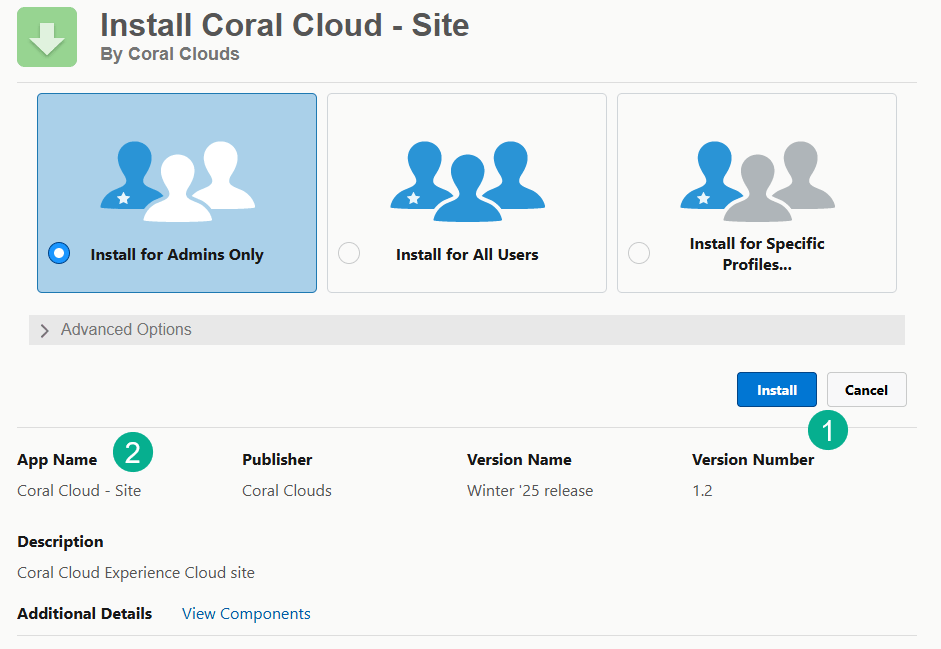Click the "Install for Admins Only" text label

tap(177, 255)
